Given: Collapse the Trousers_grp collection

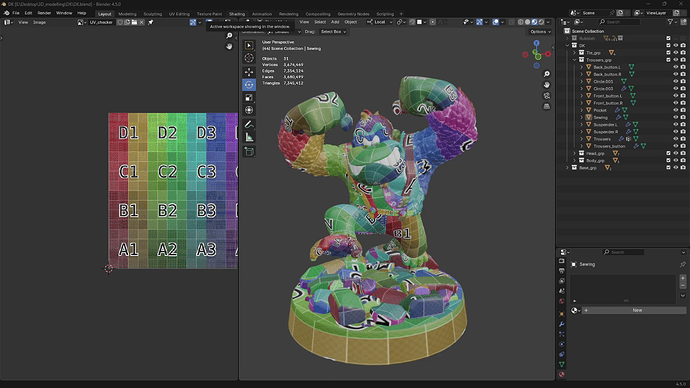Looking at the screenshot, I should [574, 60].
